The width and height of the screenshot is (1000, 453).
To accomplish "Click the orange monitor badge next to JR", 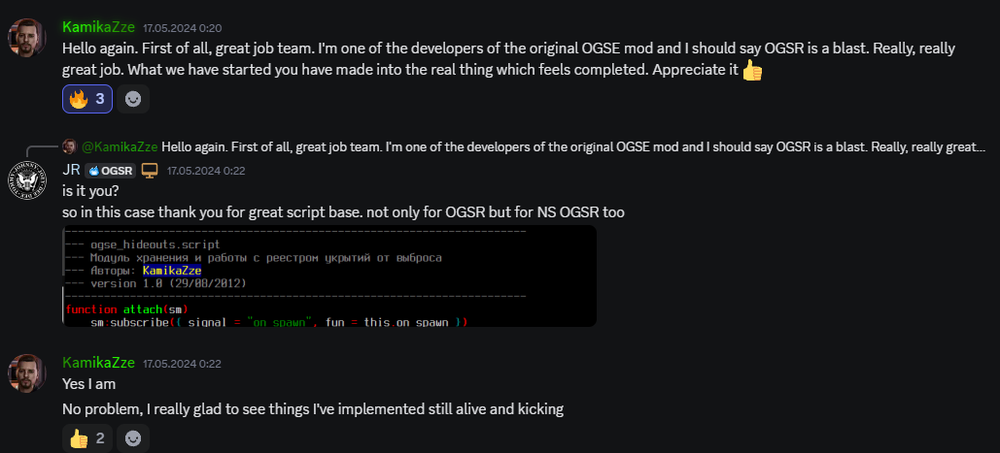I will pyautogui.click(x=150, y=169).
